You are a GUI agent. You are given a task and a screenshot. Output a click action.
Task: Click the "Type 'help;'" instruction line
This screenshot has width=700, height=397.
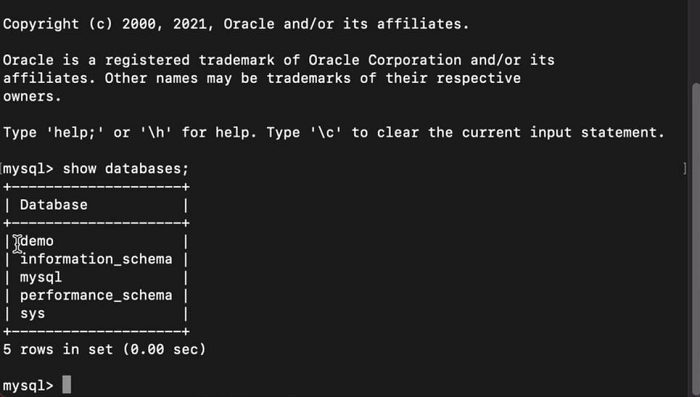(x=334, y=133)
